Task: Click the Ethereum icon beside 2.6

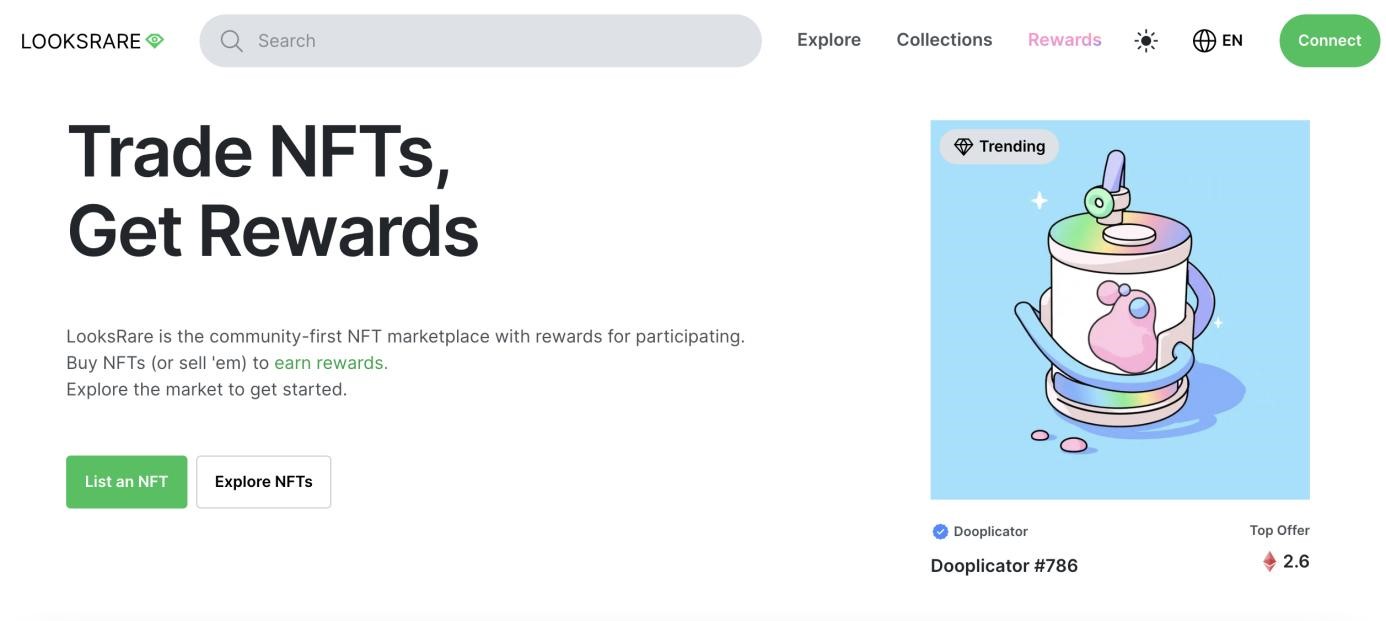Action: tap(1269, 562)
